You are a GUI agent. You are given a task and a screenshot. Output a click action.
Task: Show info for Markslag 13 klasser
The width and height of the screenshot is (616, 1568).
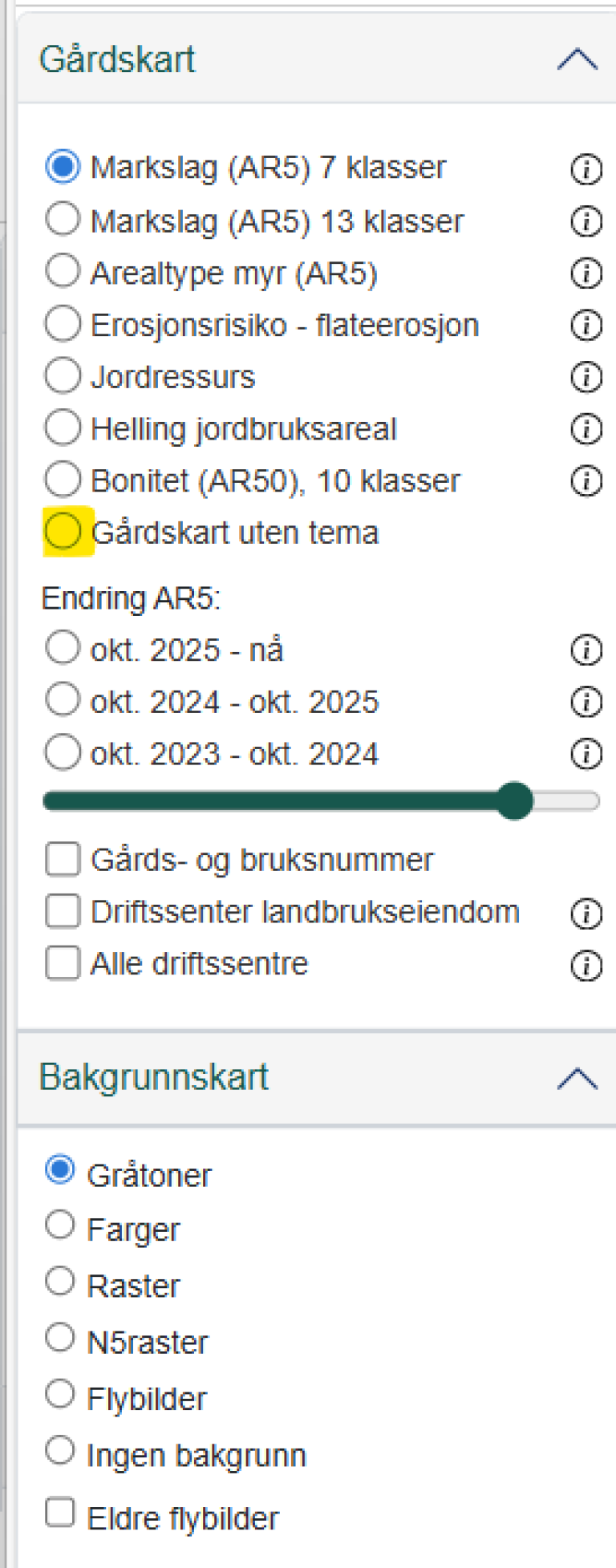586,221
